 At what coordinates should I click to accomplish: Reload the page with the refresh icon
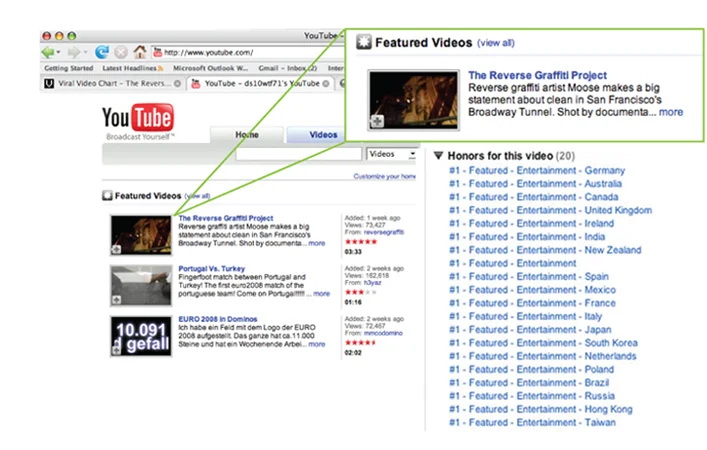pos(102,52)
